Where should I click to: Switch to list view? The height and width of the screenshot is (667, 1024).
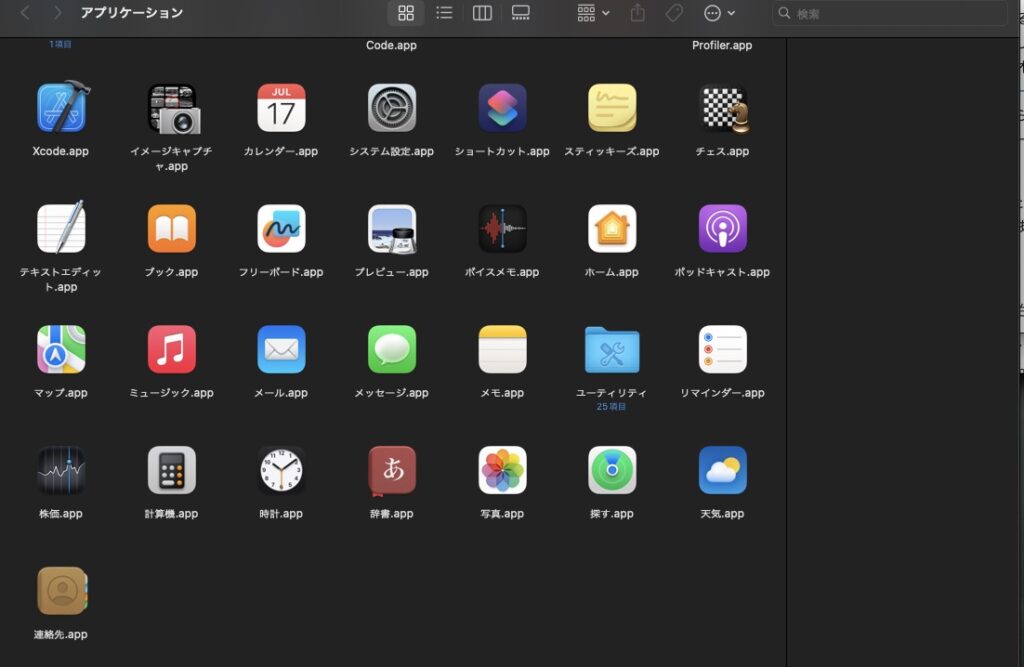tap(444, 13)
